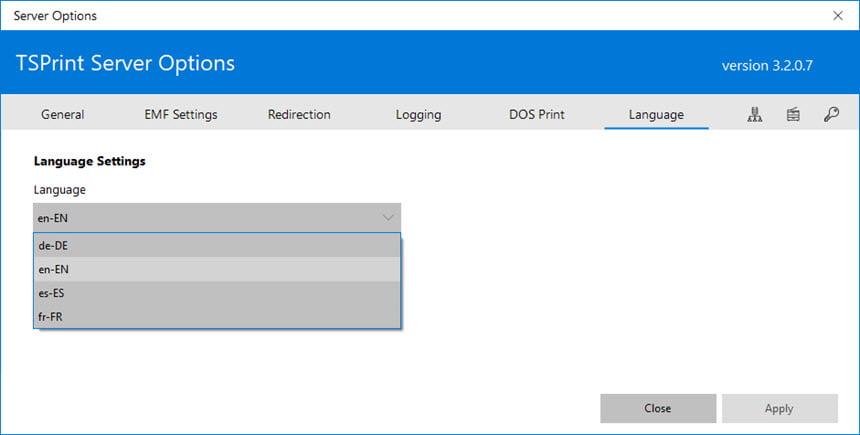860x435 pixels.
Task: Close the Server Options window
Action: [838, 15]
